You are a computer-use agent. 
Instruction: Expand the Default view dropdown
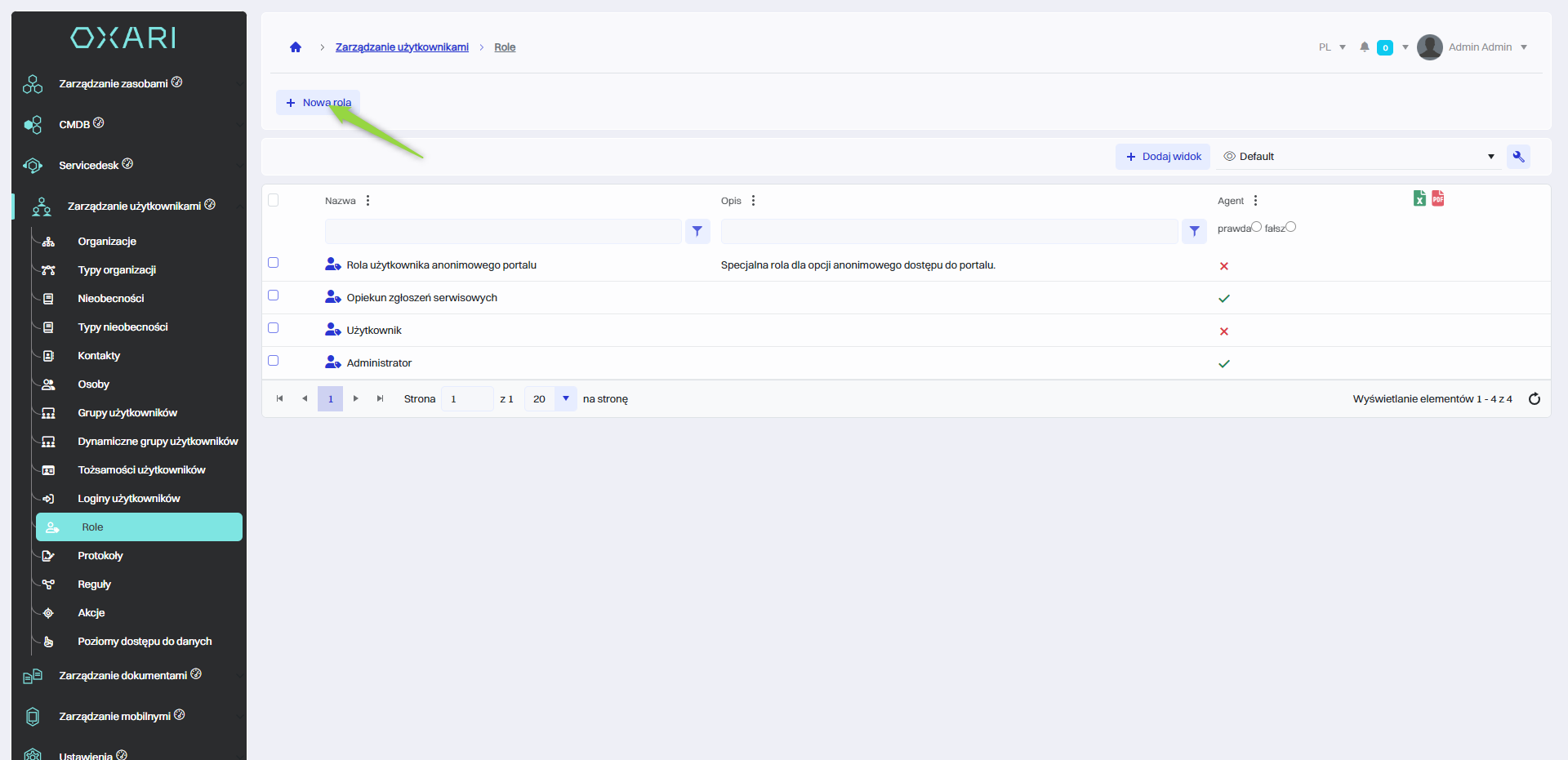(x=1490, y=157)
